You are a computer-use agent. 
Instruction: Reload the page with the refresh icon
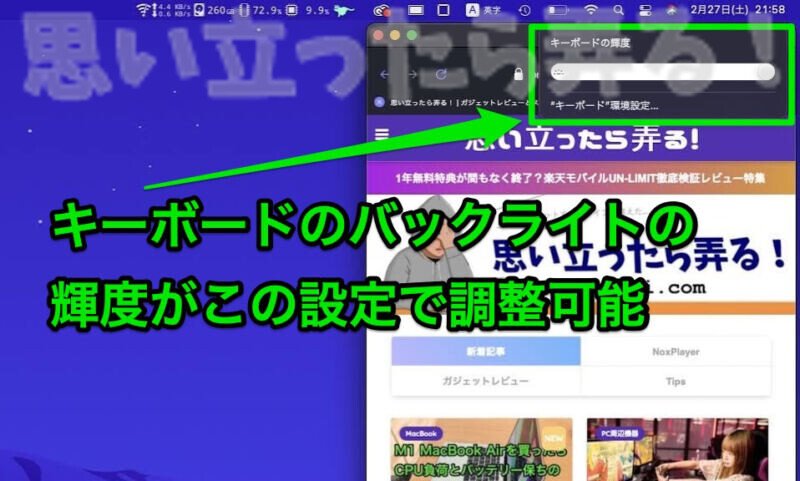point(441,74)
